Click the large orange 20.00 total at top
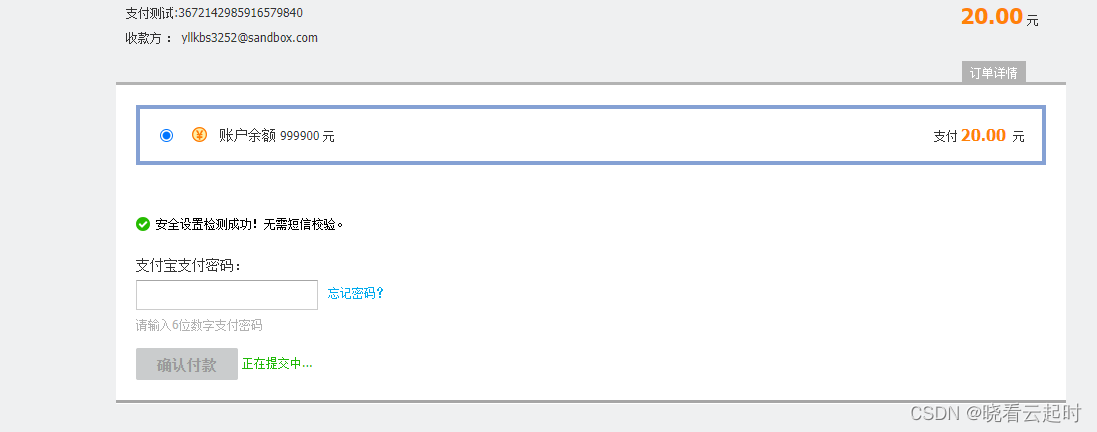Screen dimensions: 1097x432 [x=991, y=16]
